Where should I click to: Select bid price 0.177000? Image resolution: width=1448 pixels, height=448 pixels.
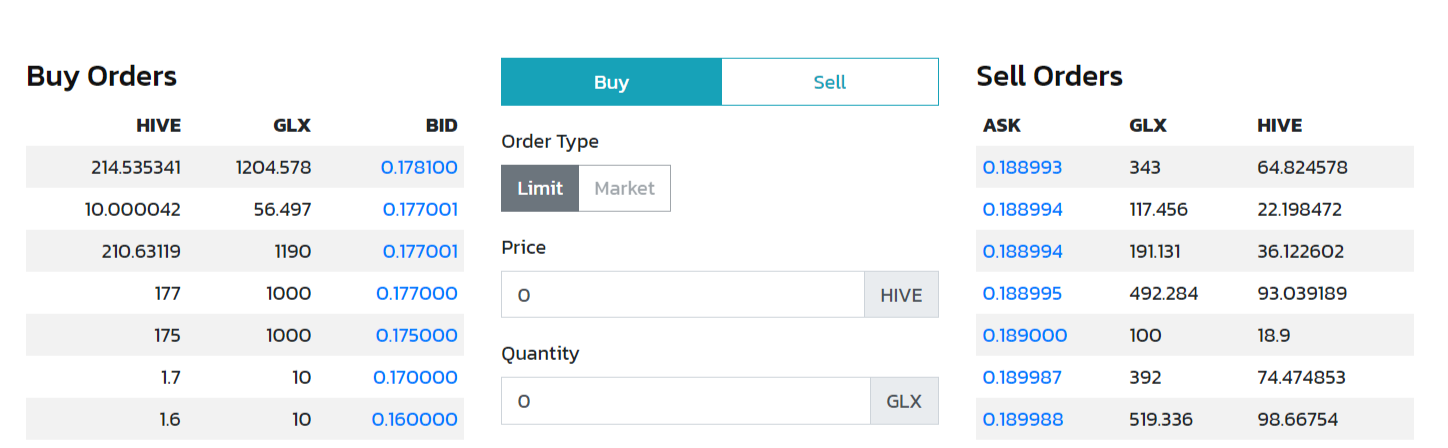pos(417,293)
